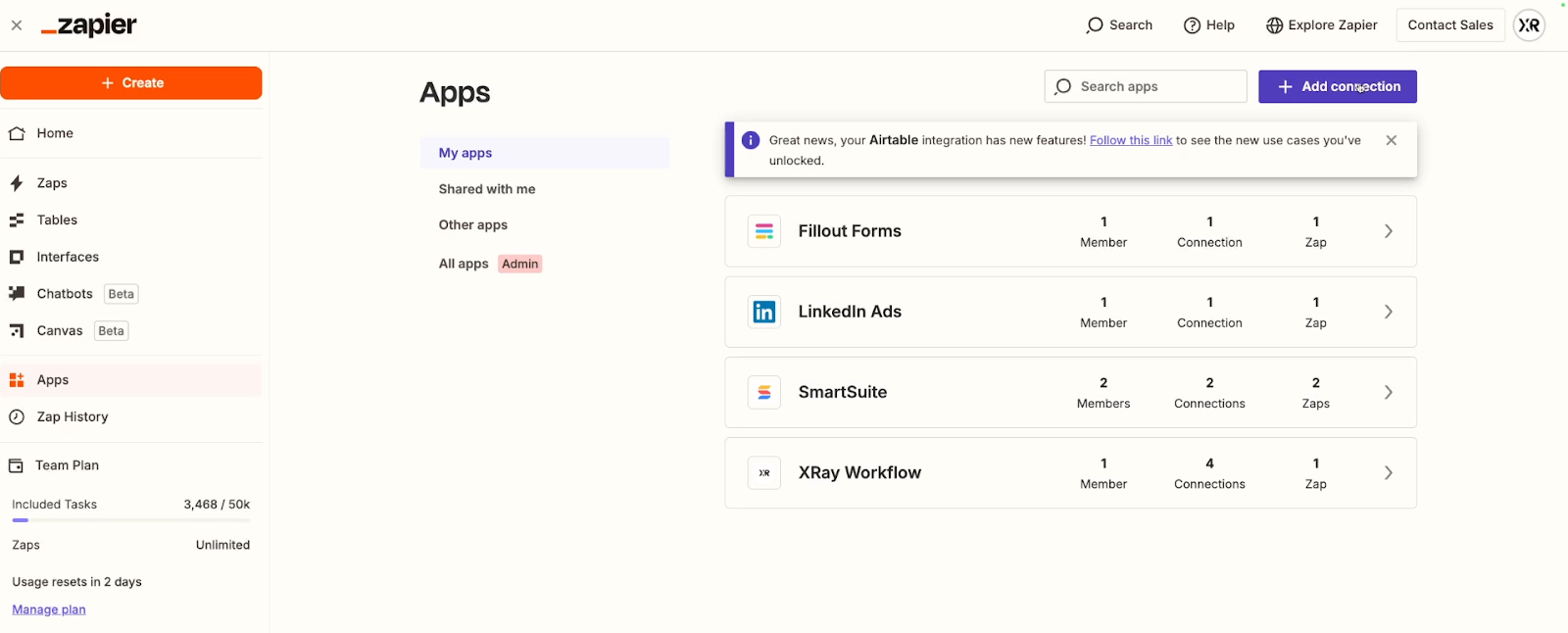
Task: Click the Search magnifier icon in header
Action: (x=1095, y=25)
